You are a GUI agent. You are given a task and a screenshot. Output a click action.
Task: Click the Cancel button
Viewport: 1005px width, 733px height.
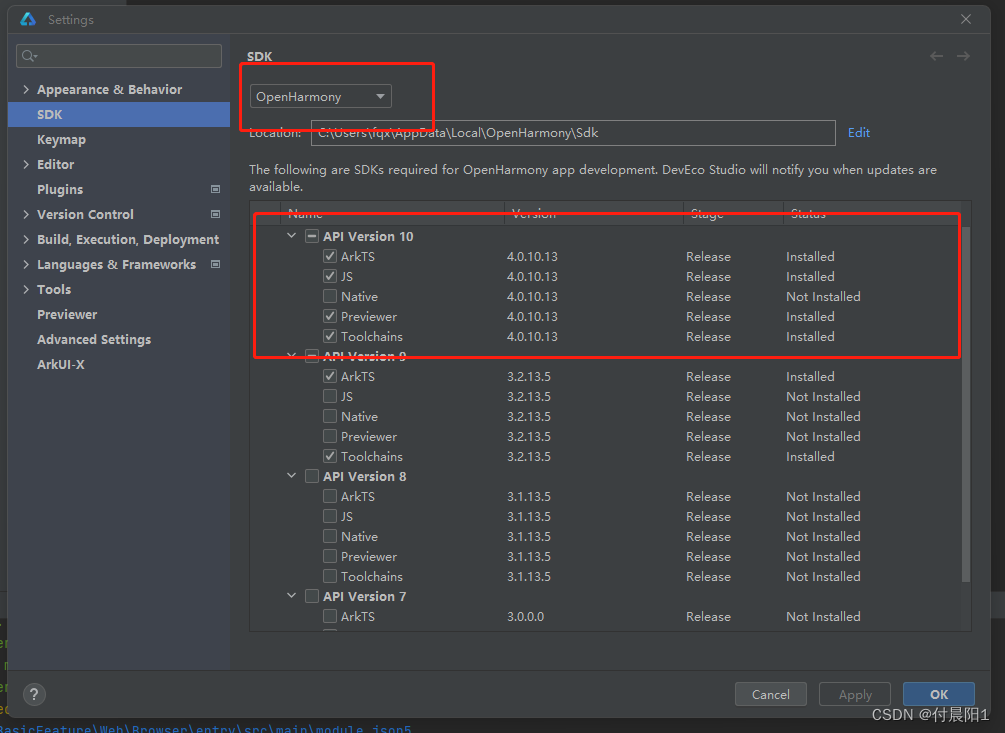tap(770, 694)
